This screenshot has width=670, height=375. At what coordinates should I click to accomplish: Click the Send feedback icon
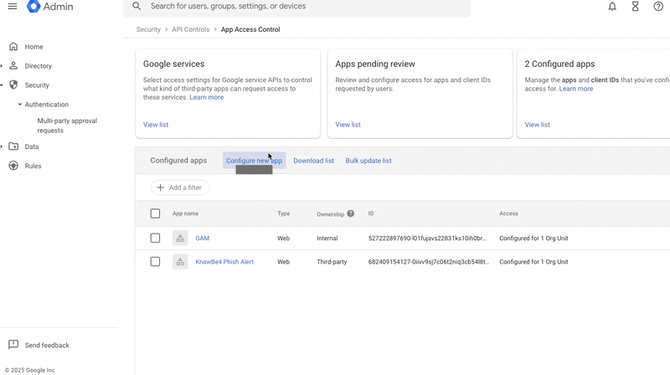coord(14,345)
